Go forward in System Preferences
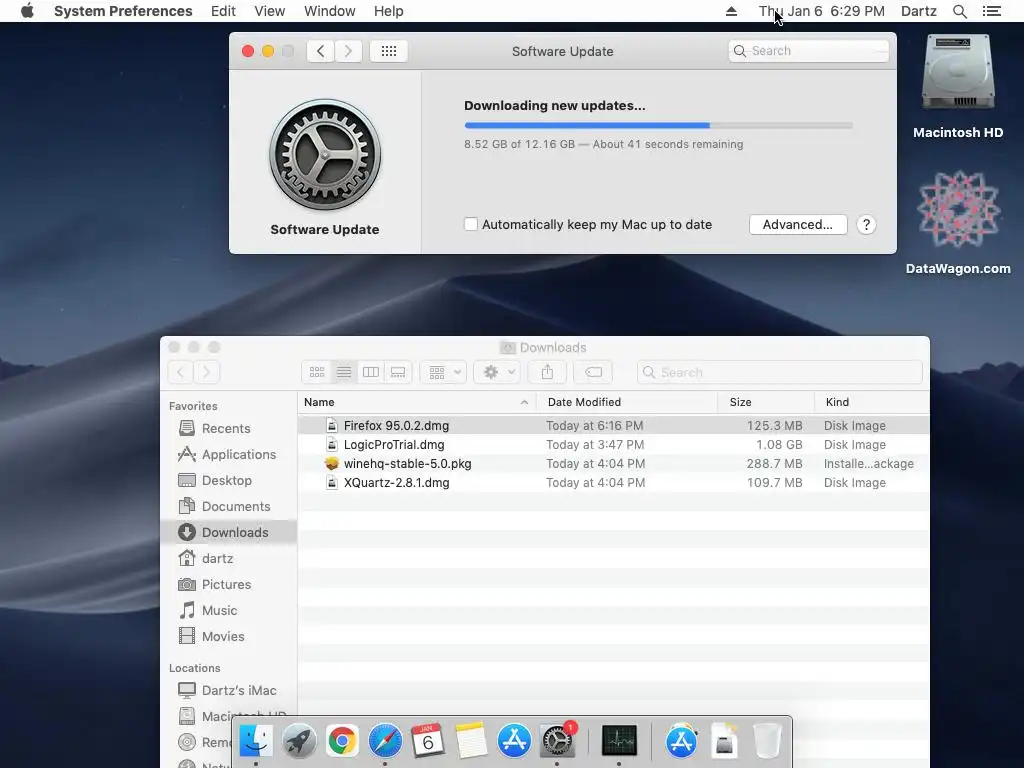The image size is (1024, 768). (x=348, y=51)
